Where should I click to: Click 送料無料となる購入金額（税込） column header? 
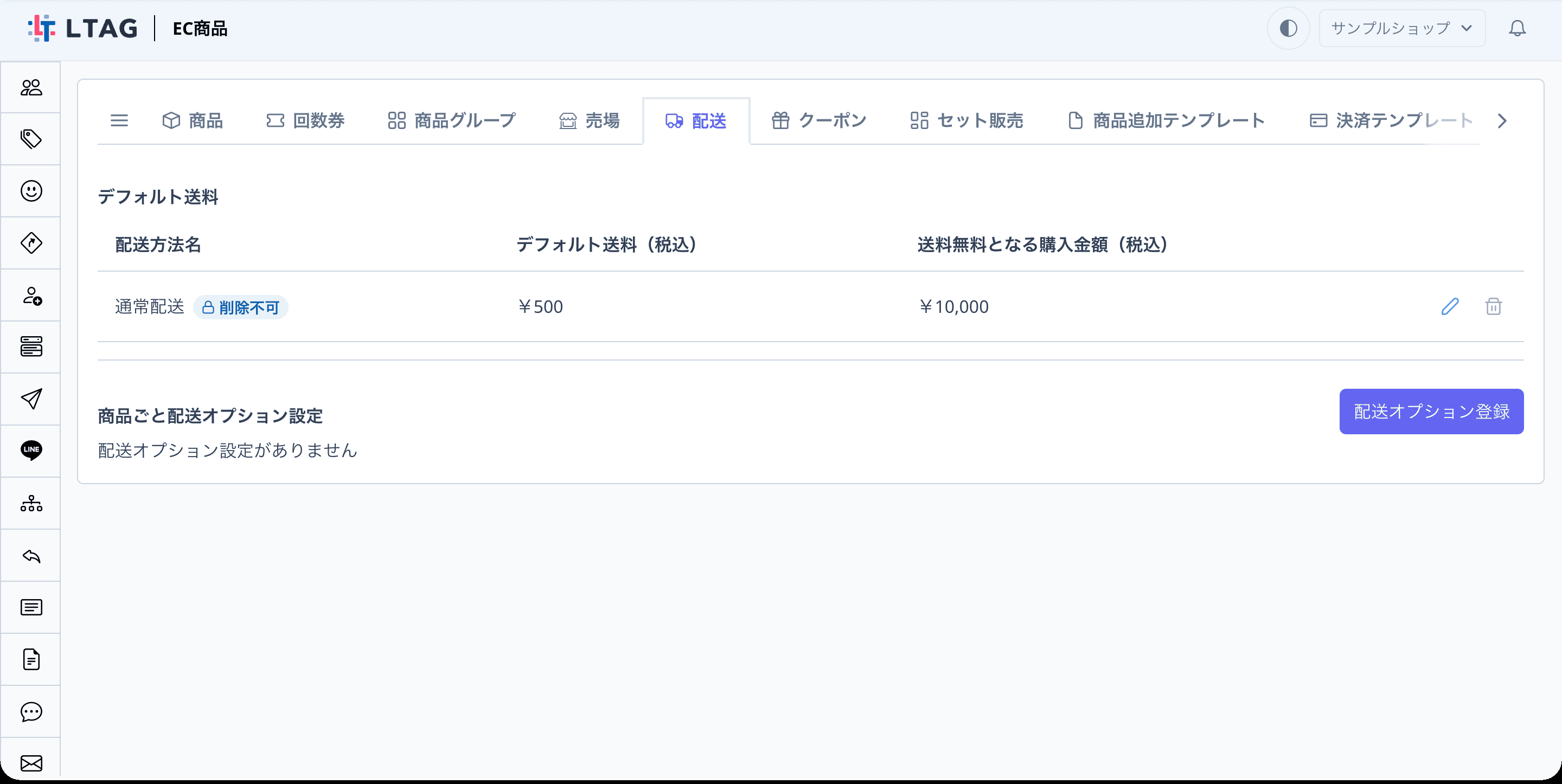pos(1042,245)
